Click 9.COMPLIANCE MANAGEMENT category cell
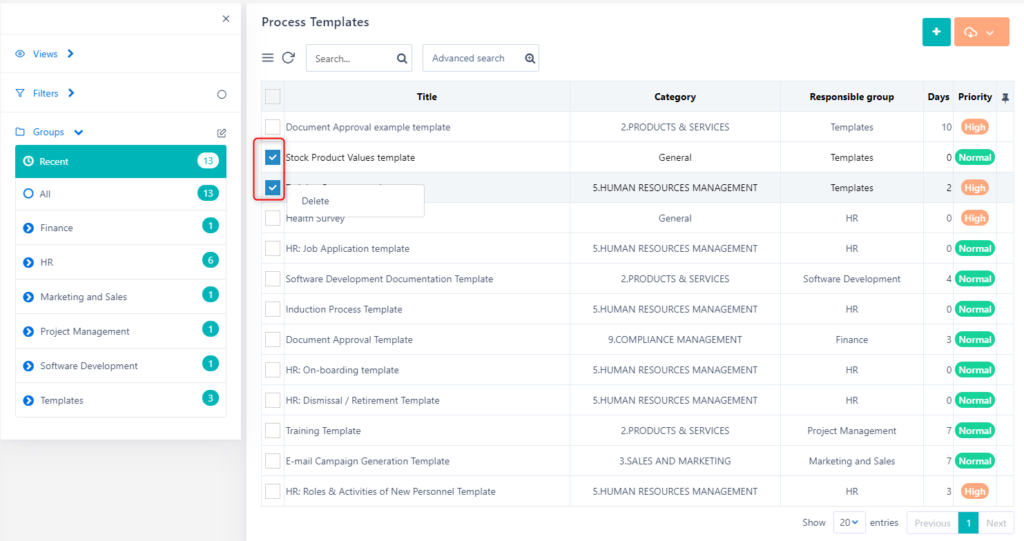Screen dimensions: 1024x541 point(675,340)
